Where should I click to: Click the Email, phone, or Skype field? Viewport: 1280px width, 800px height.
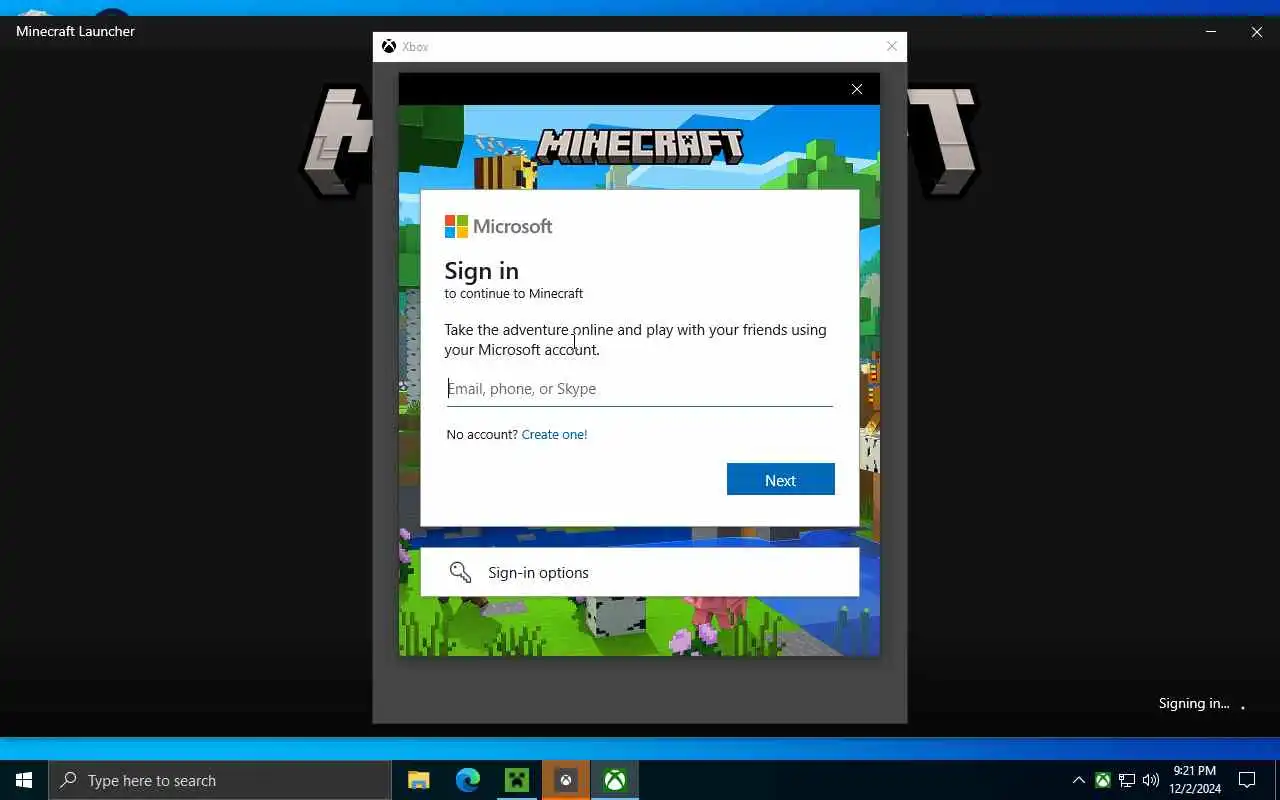coord(639,389)
